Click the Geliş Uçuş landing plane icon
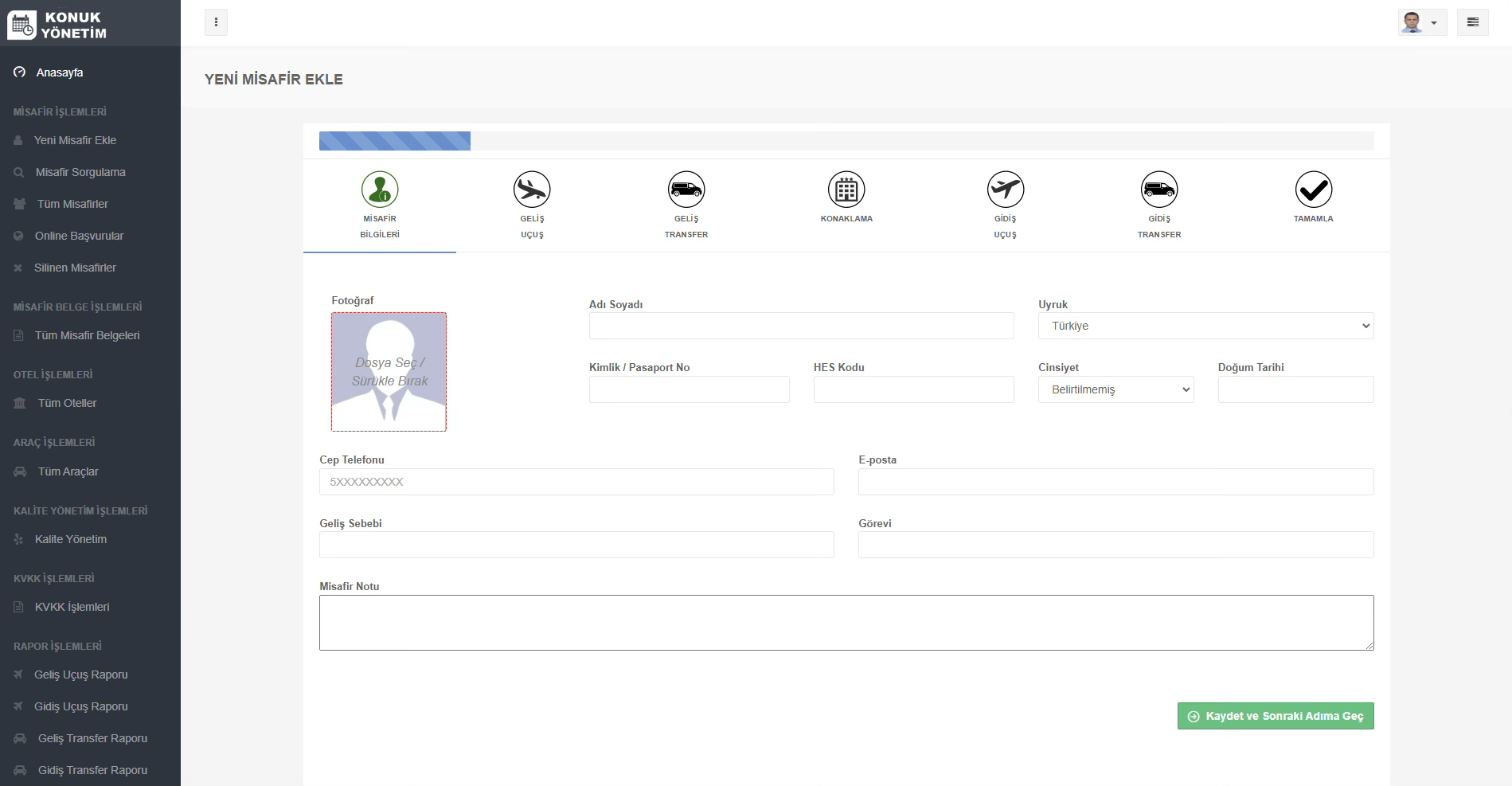This screenshot has width=1512, height=786. (x=532, y=190)
